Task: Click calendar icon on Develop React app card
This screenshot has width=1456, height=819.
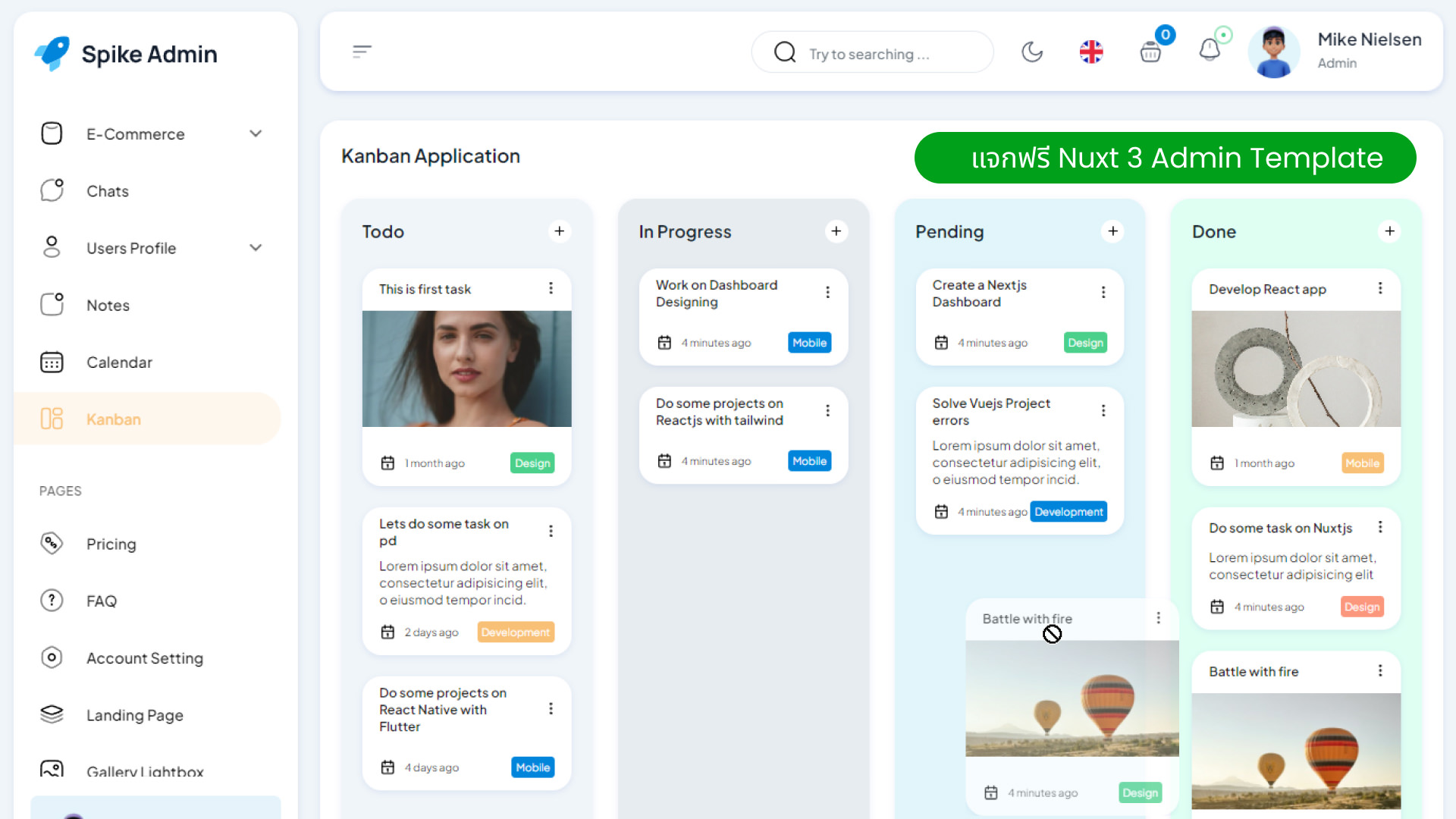Action: point(1217,463)
